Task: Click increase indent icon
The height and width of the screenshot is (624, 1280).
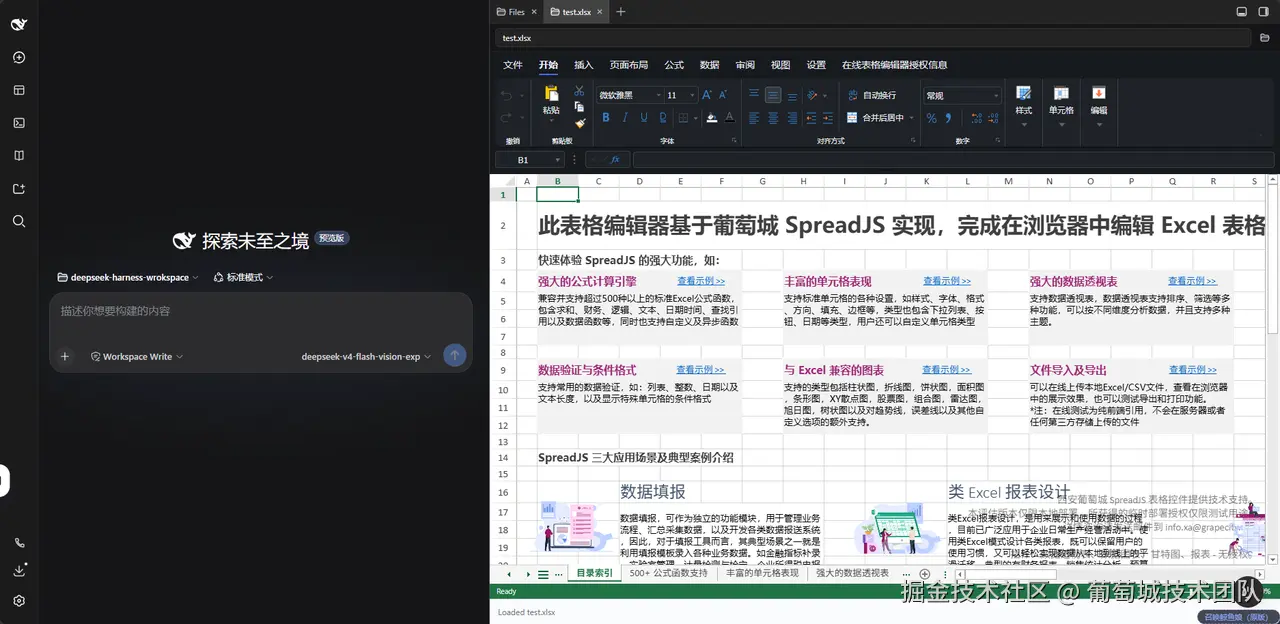Action: coord(828,117)
